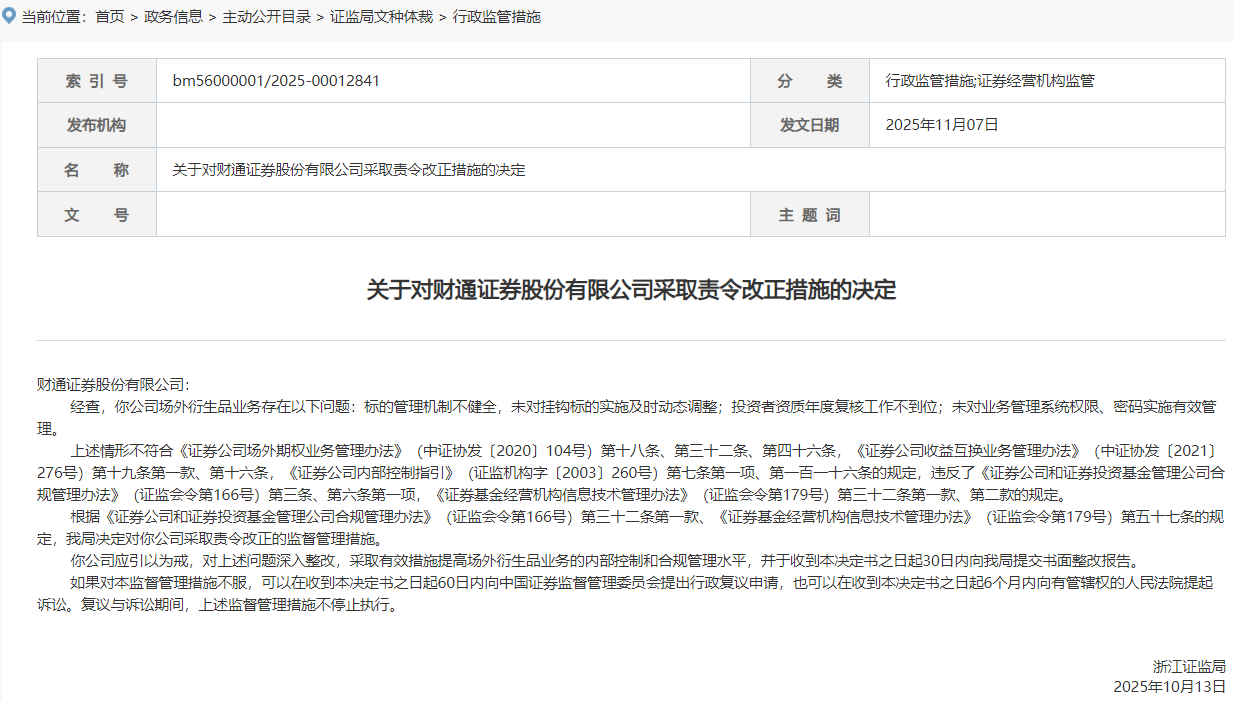
Task: Click the 发布机构 label cell
Action: click(x=97, y=124)
